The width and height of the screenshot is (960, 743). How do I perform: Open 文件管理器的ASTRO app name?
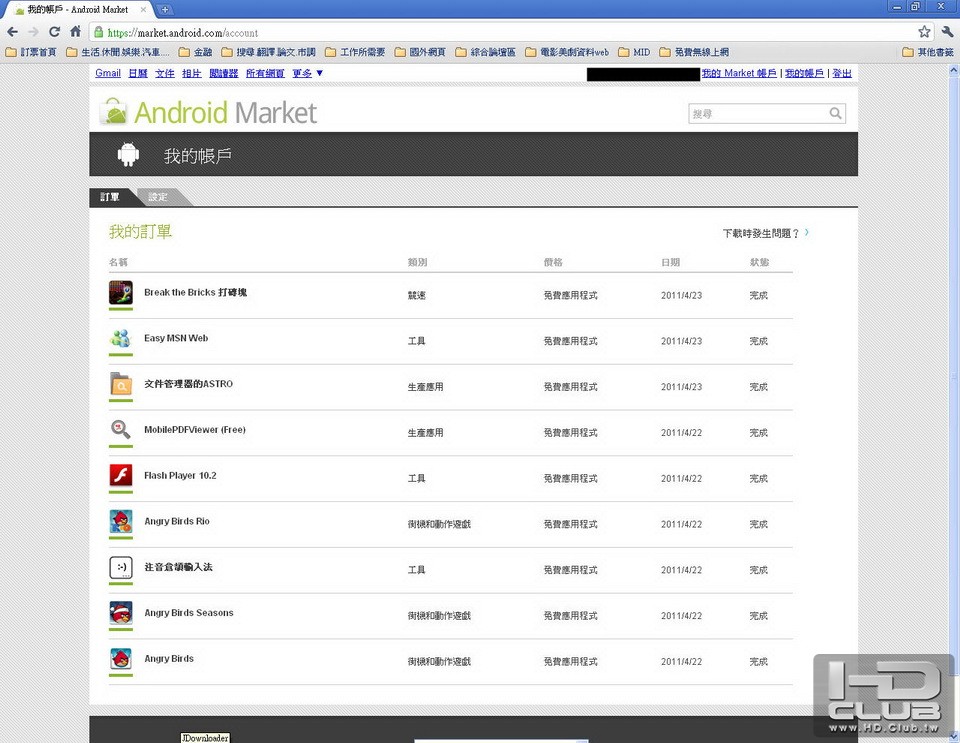tap(188, 384)
